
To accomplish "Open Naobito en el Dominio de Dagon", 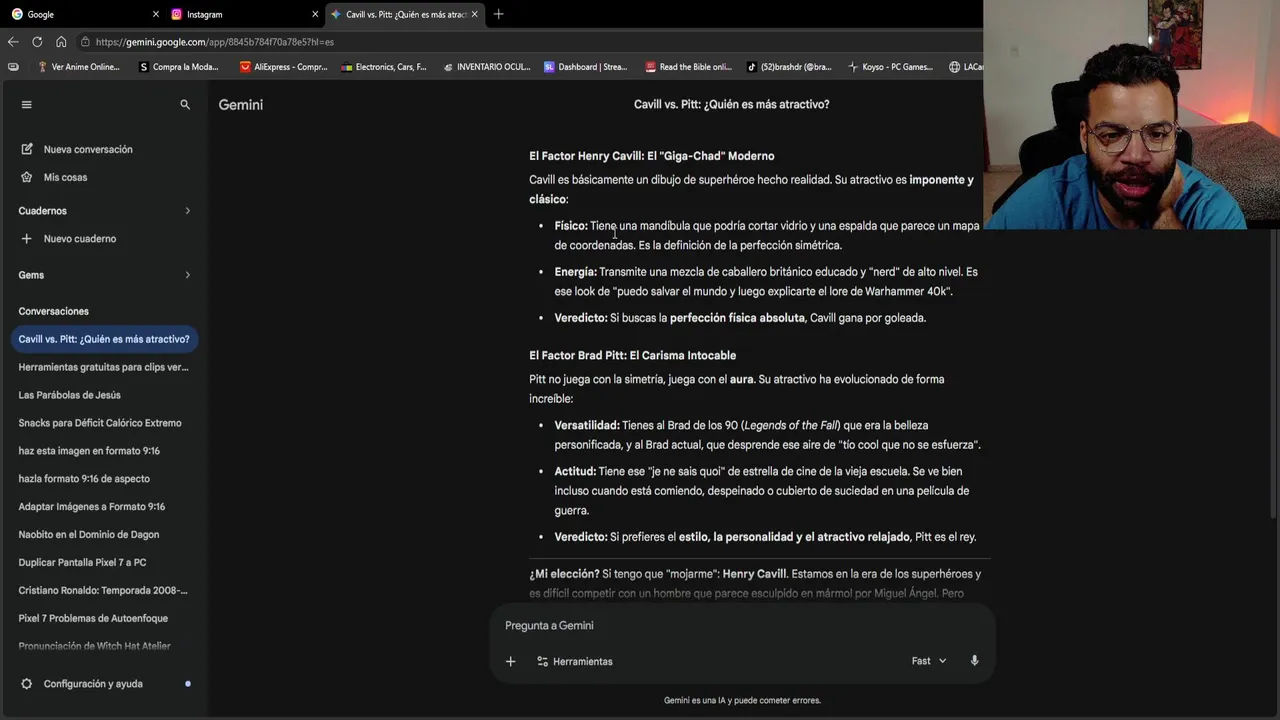I will [104, 535].
